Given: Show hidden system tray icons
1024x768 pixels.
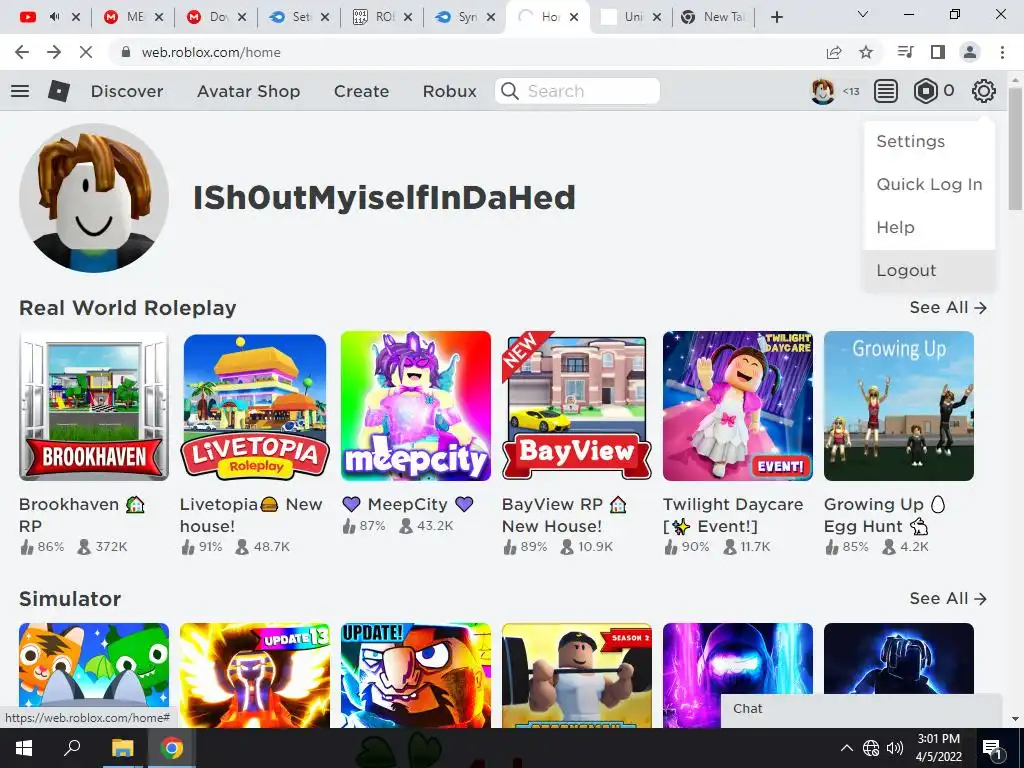Looking at the screenshot, I should pos(846,748).
